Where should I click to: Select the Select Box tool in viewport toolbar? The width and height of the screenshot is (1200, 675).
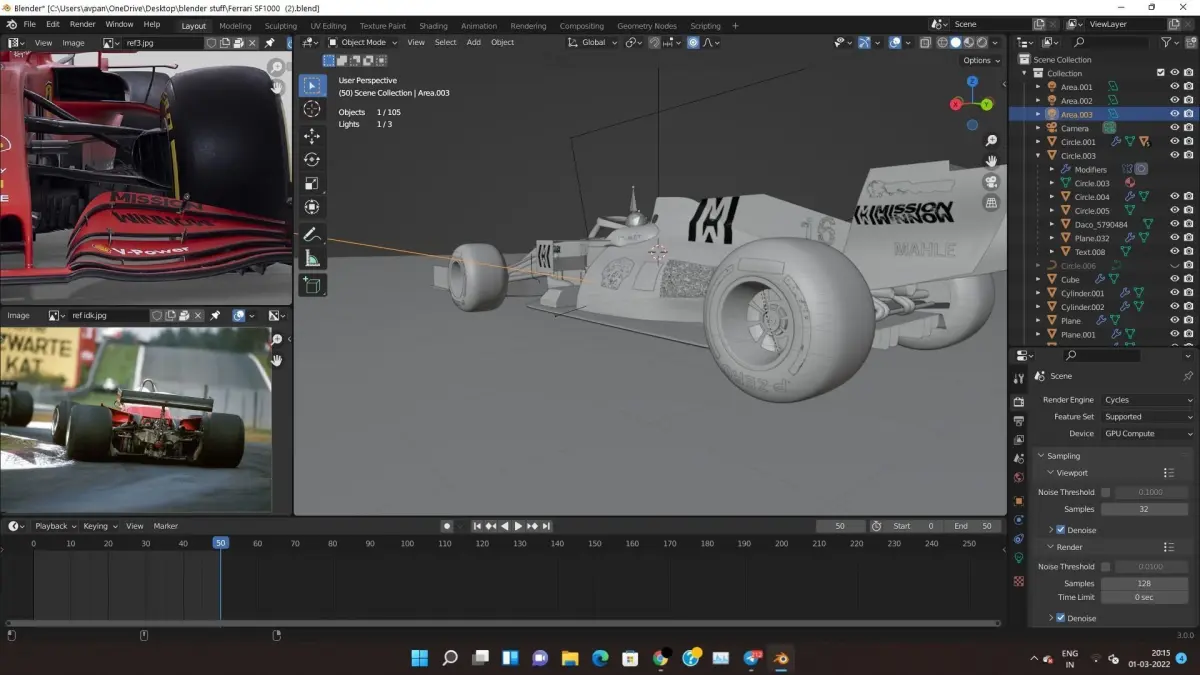pyautogui.click(x=312, y=86)
